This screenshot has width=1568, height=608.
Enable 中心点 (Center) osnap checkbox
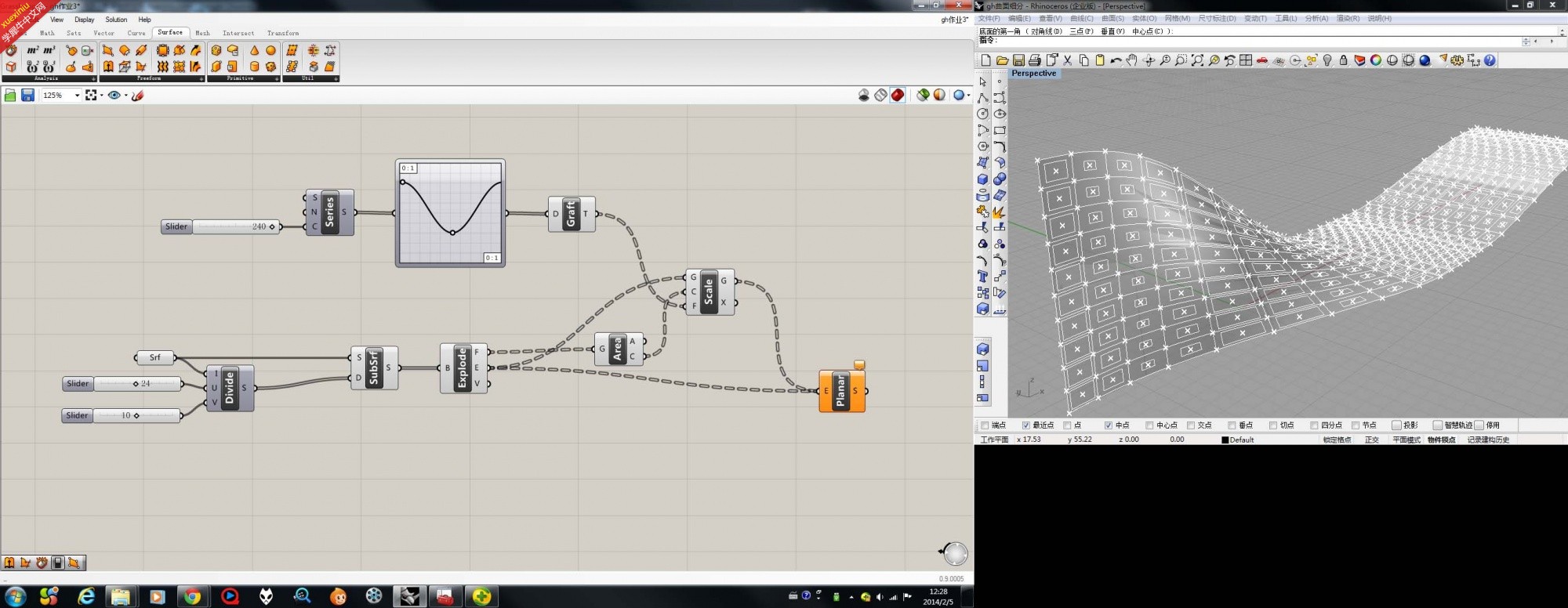point(1149,425)
